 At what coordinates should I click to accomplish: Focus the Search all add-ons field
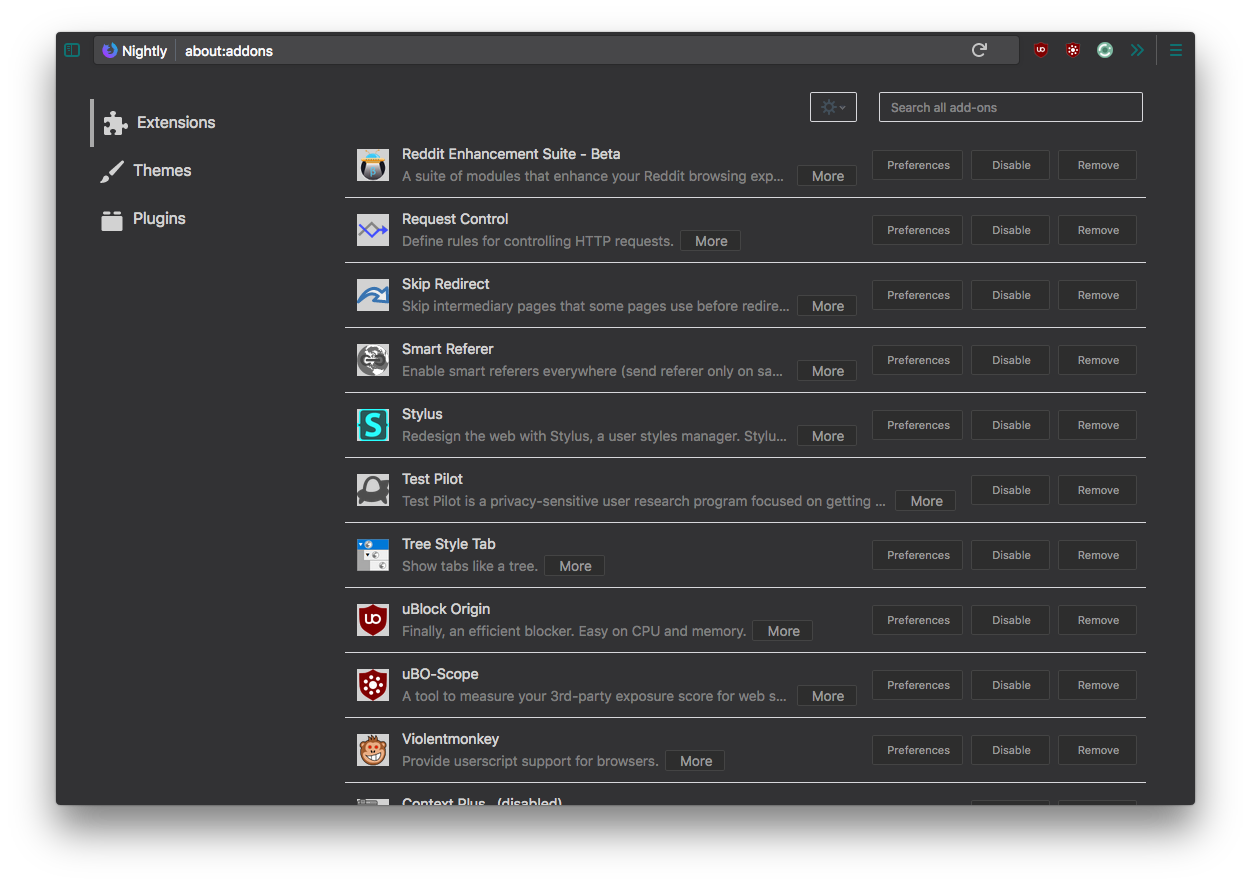pyautogui.click(x=1011, y=107)
